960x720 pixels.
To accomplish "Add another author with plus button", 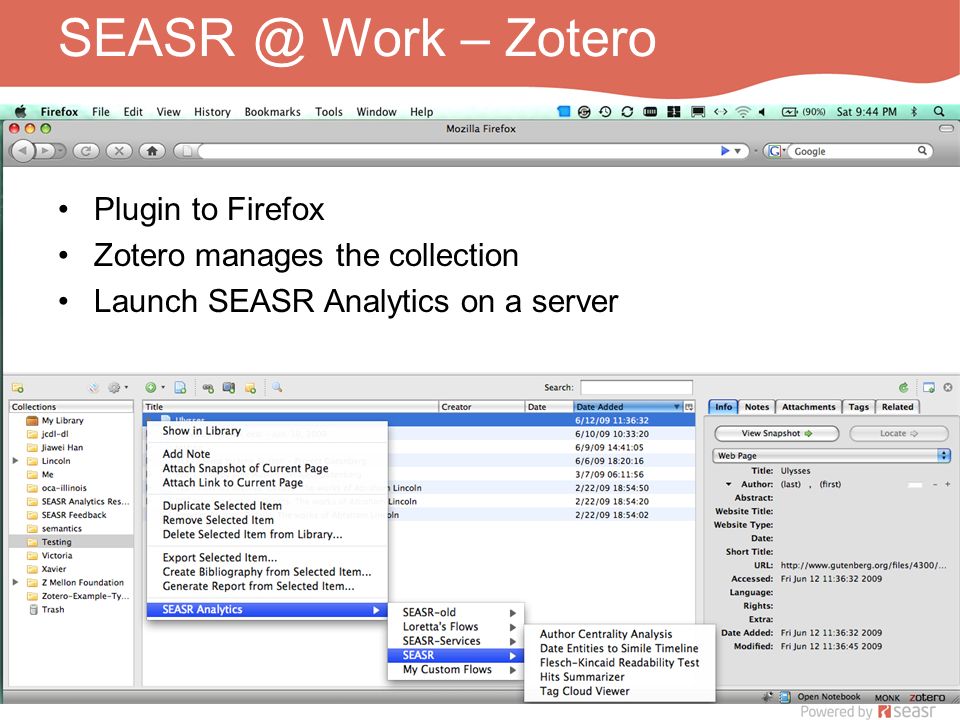I will click(947, 484).
